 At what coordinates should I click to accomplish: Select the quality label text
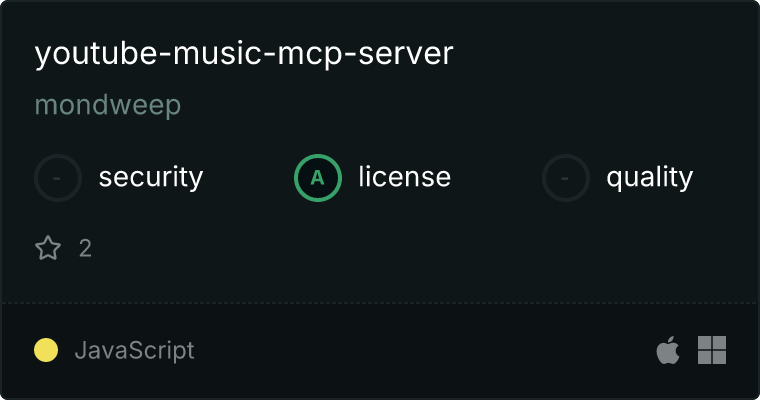pos(649,177)
